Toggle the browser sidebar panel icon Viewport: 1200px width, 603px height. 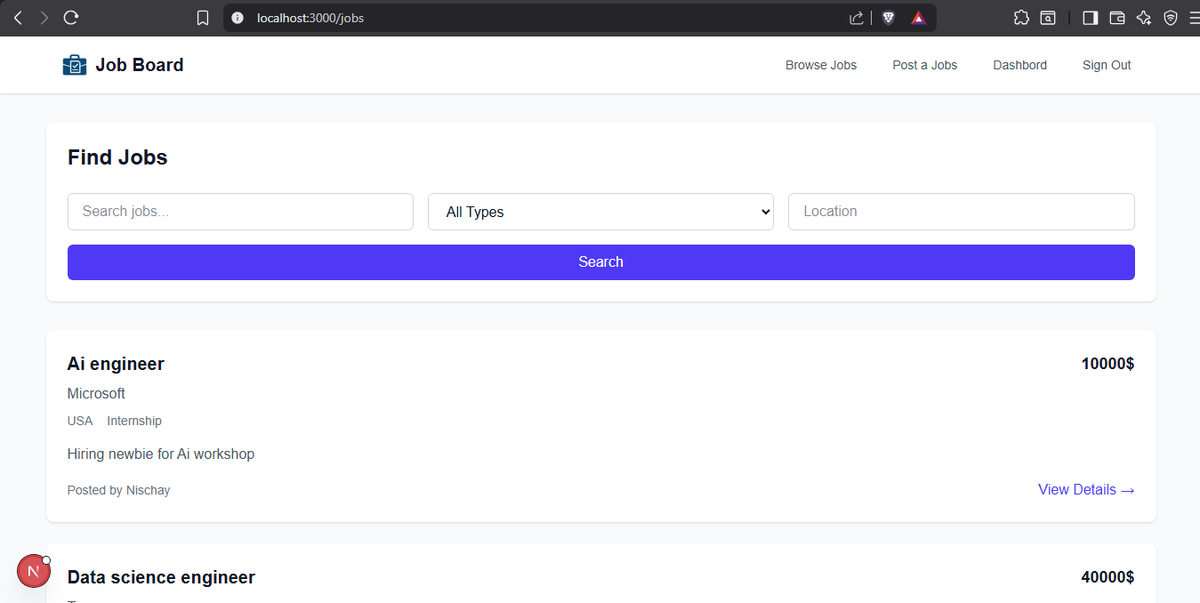point(1091,17)
